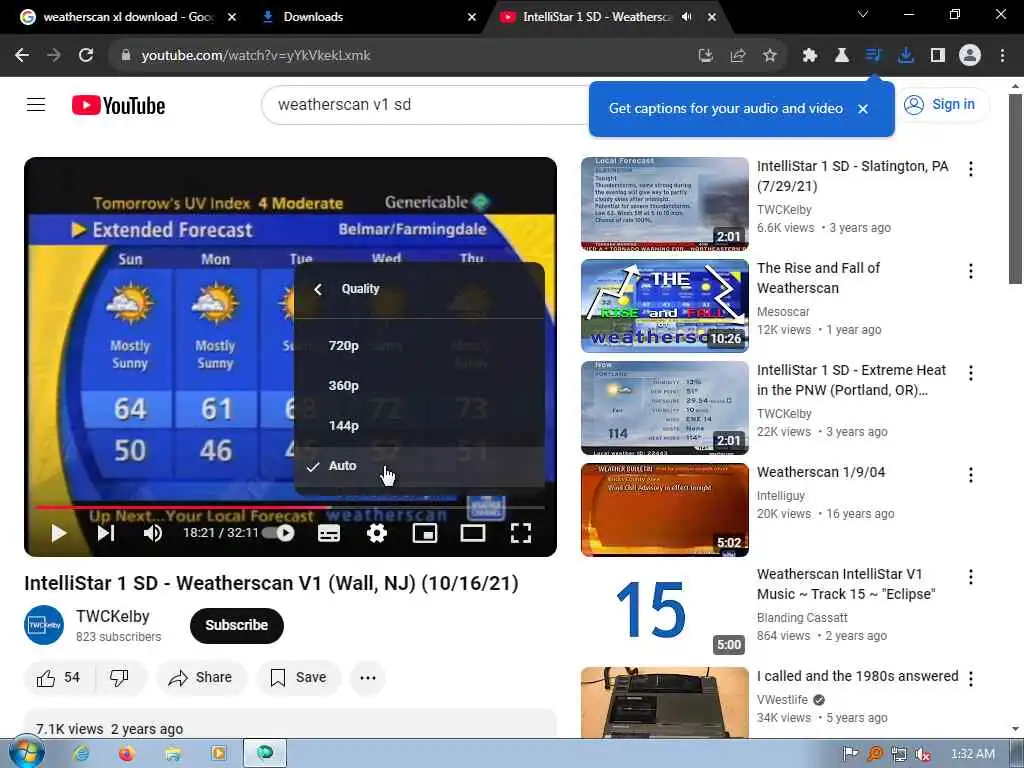Open Chrome extensions puzzle icon
The height and width of the screenshot is (768, 1024).
[x=810, y=56]
